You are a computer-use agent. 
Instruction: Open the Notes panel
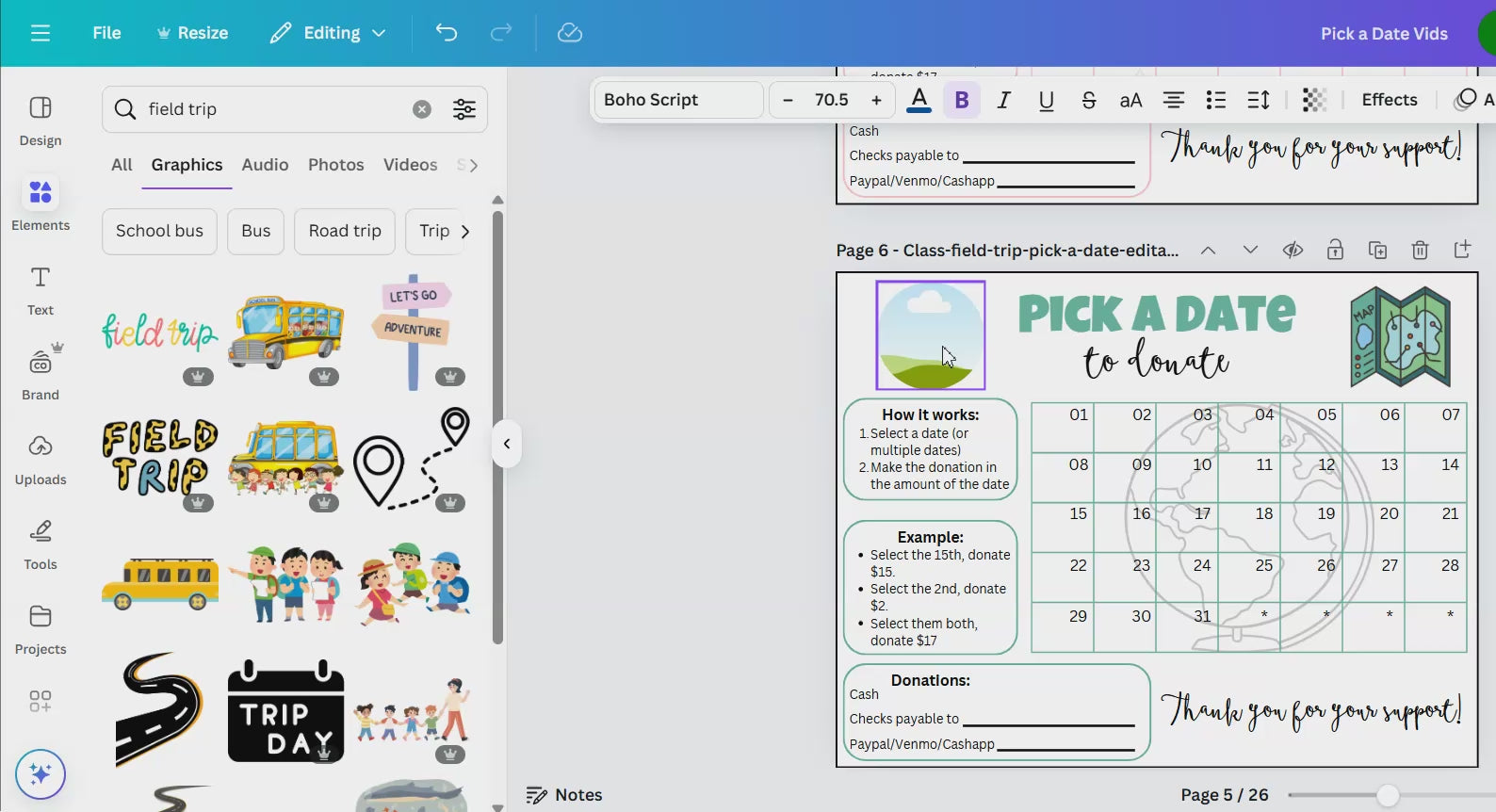[564, 795]
